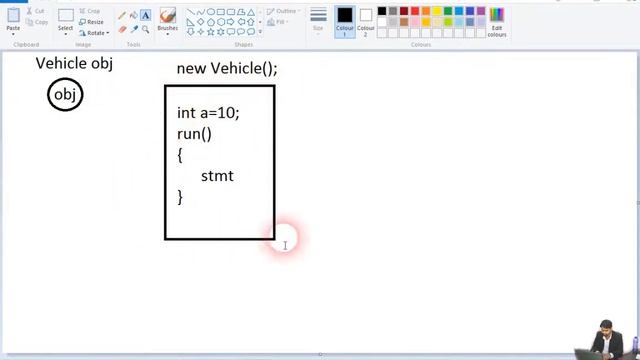This screenshot has height=360, width=640.
Task: Choose the Oval shape
Action: pos(211,12)
